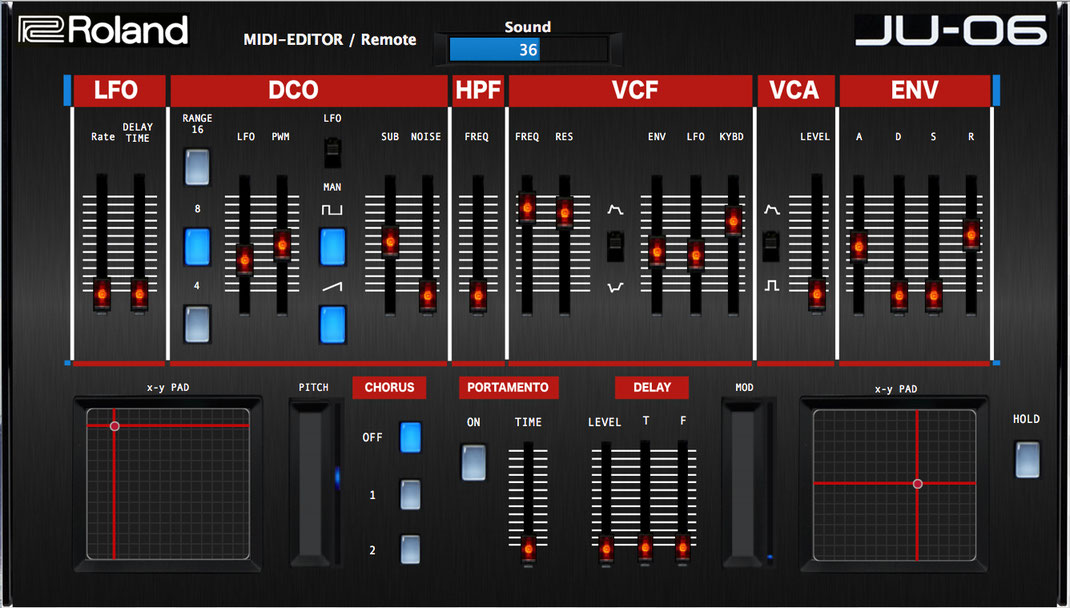Click the VCF KYBD slider knob
This screenshot has width=1070, height=608.
click(733, 220)
